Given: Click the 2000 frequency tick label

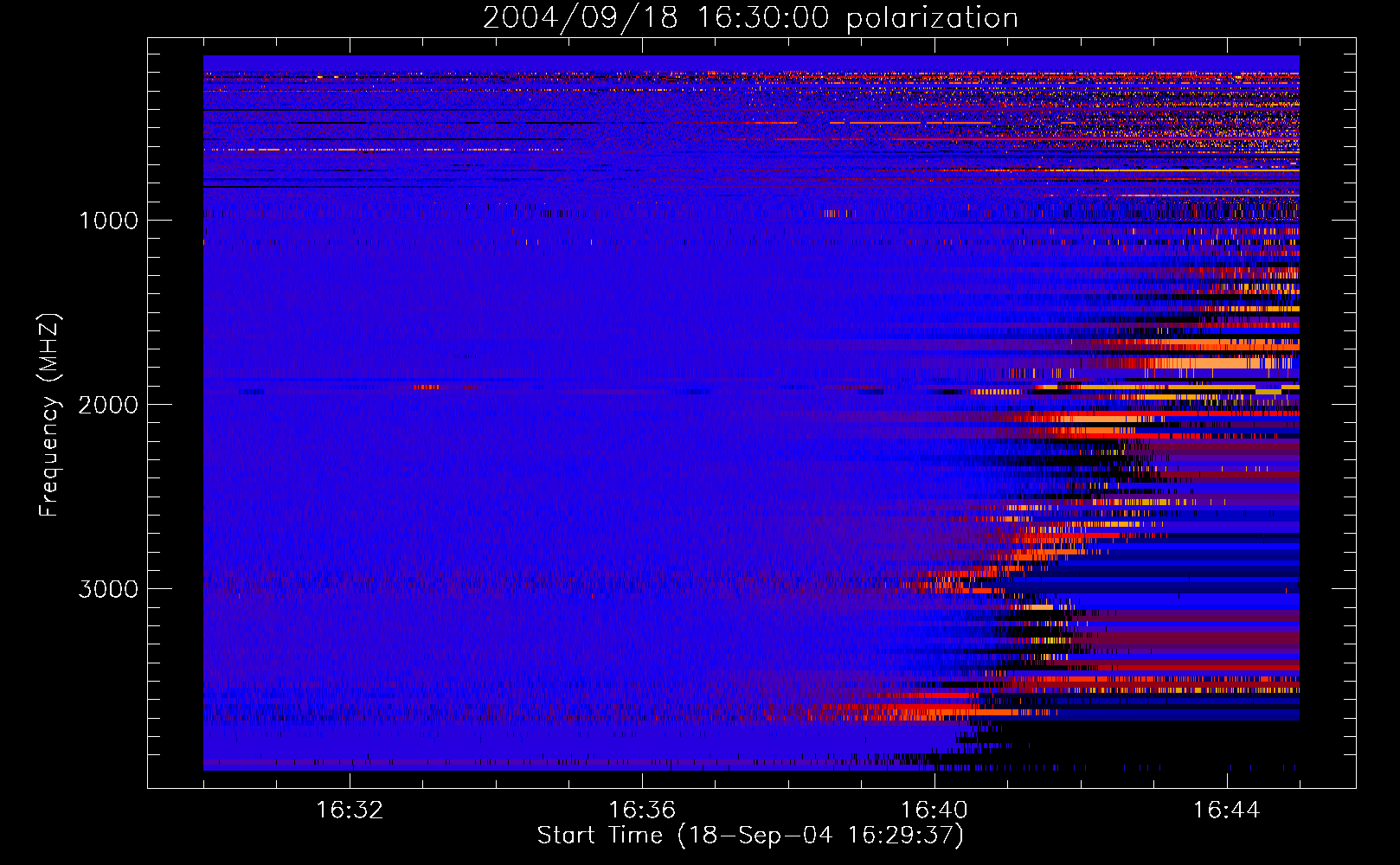Looking at the screenshot, I should 108,405.
